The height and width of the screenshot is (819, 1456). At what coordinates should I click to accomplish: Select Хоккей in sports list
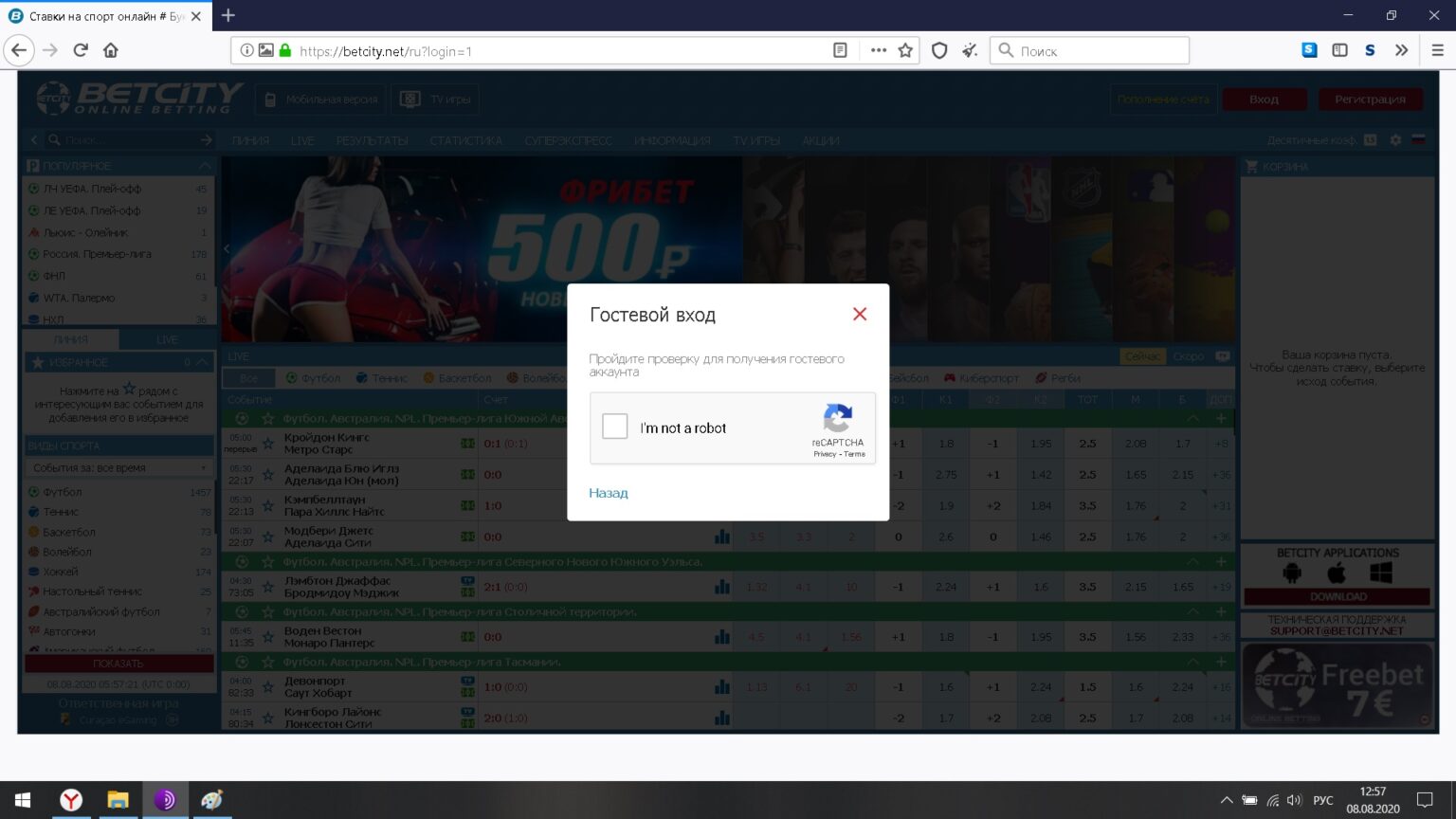[x=61, y=572]
